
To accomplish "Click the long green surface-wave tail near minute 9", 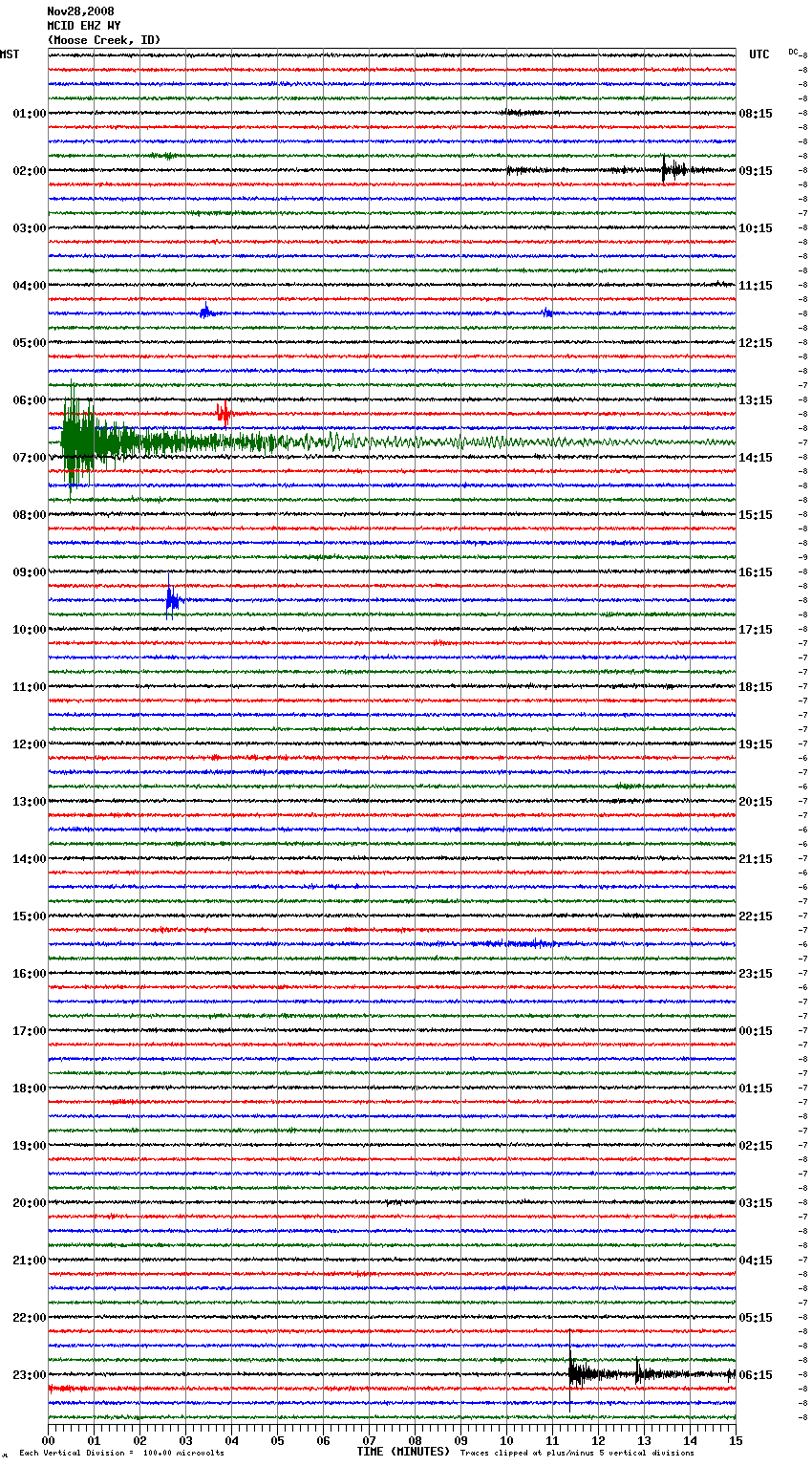I will [461, 442].
